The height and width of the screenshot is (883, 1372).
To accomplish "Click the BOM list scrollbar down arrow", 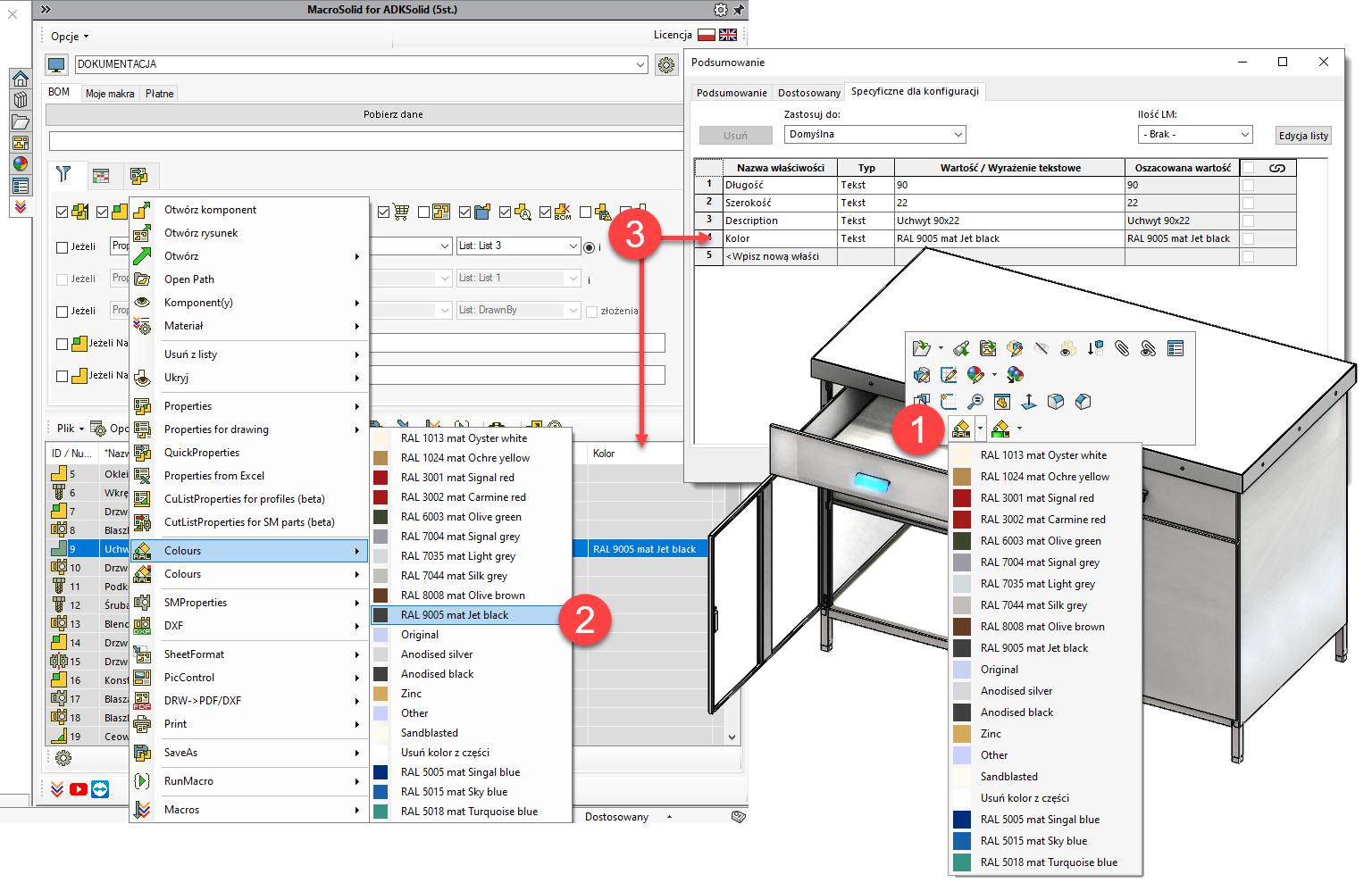I will coord(732,737).
